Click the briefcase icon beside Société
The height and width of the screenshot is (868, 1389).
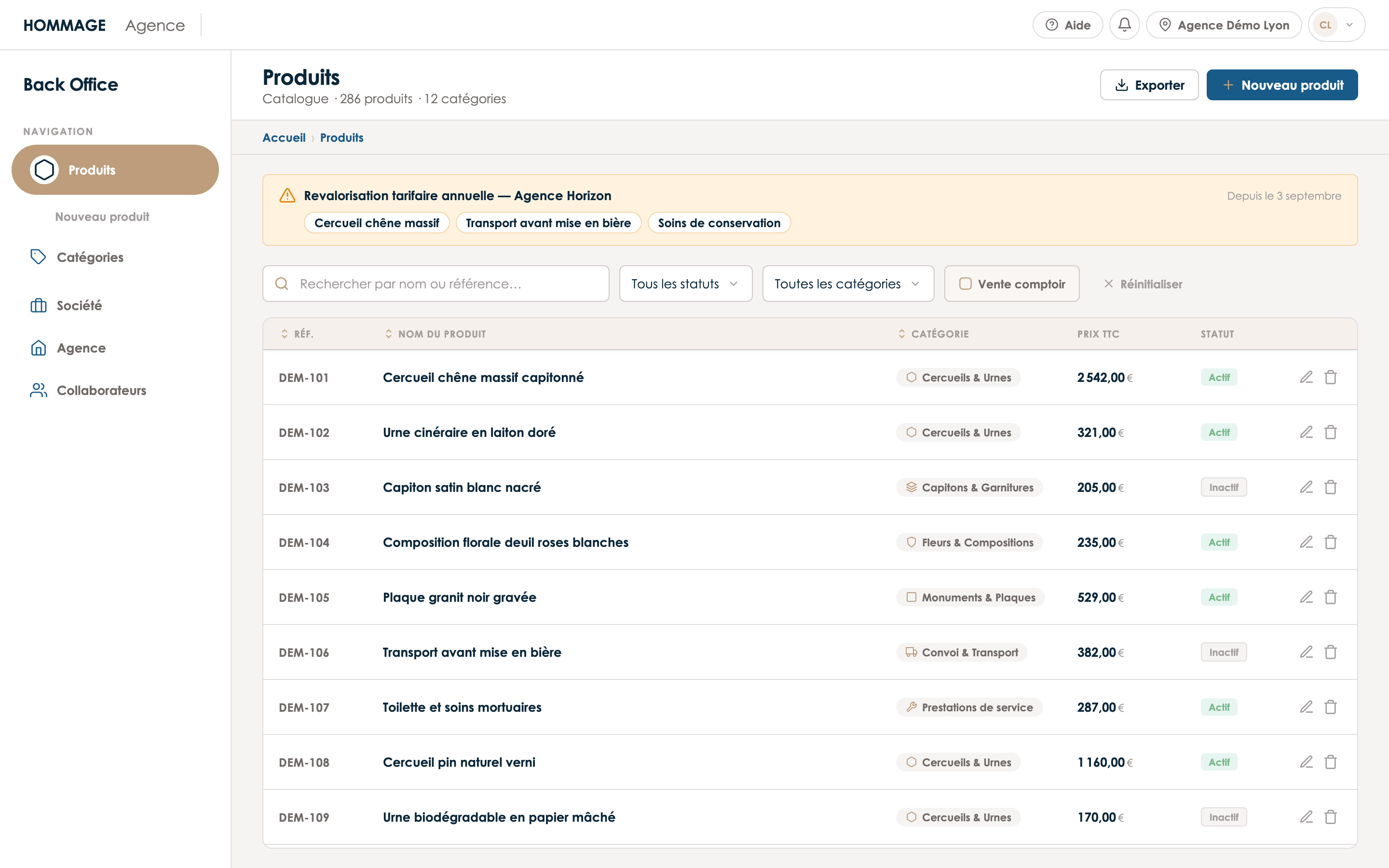pyautogui.click(x=39, y=305)
